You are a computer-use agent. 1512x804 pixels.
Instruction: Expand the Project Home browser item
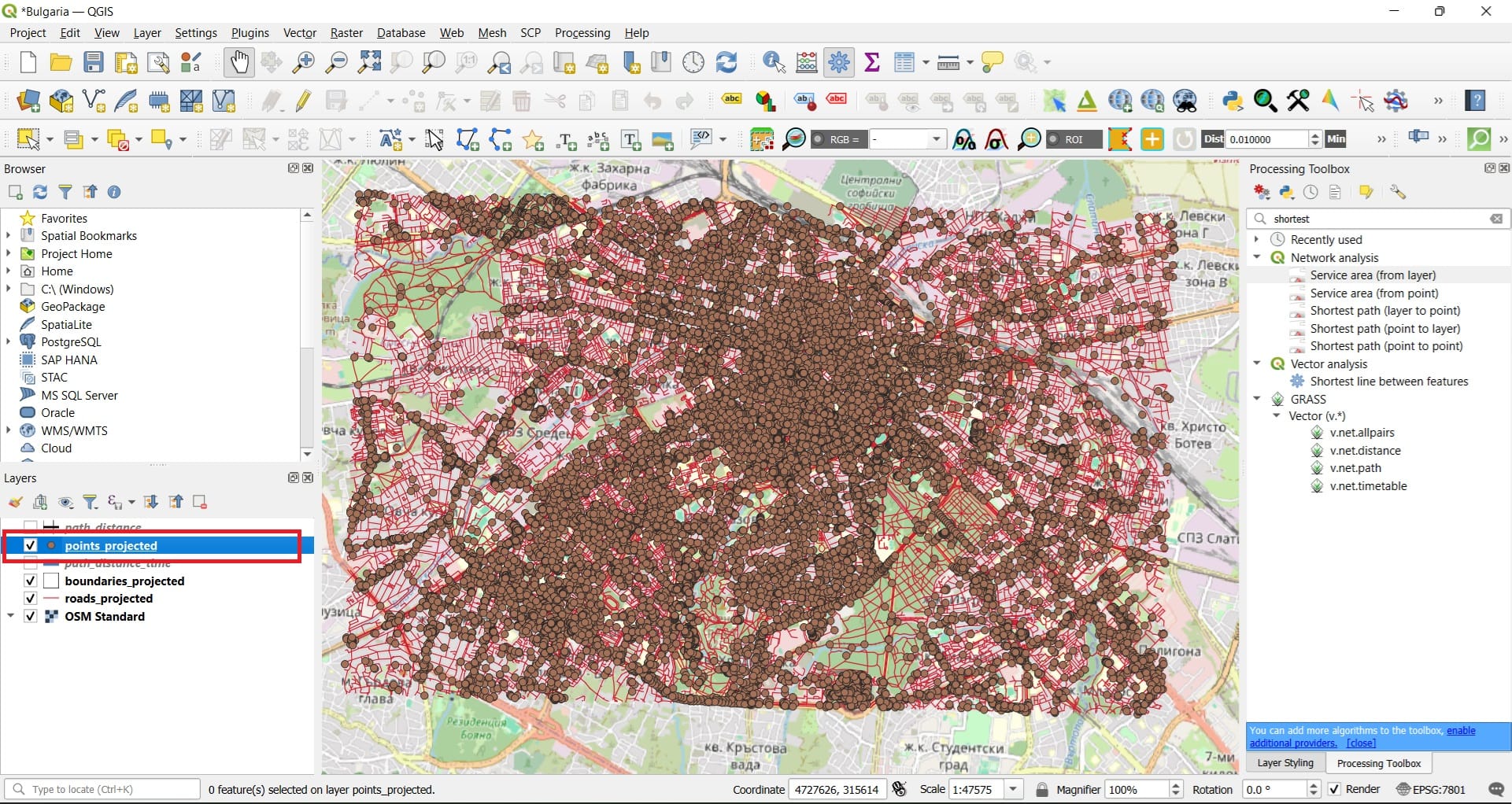(9, 253)
